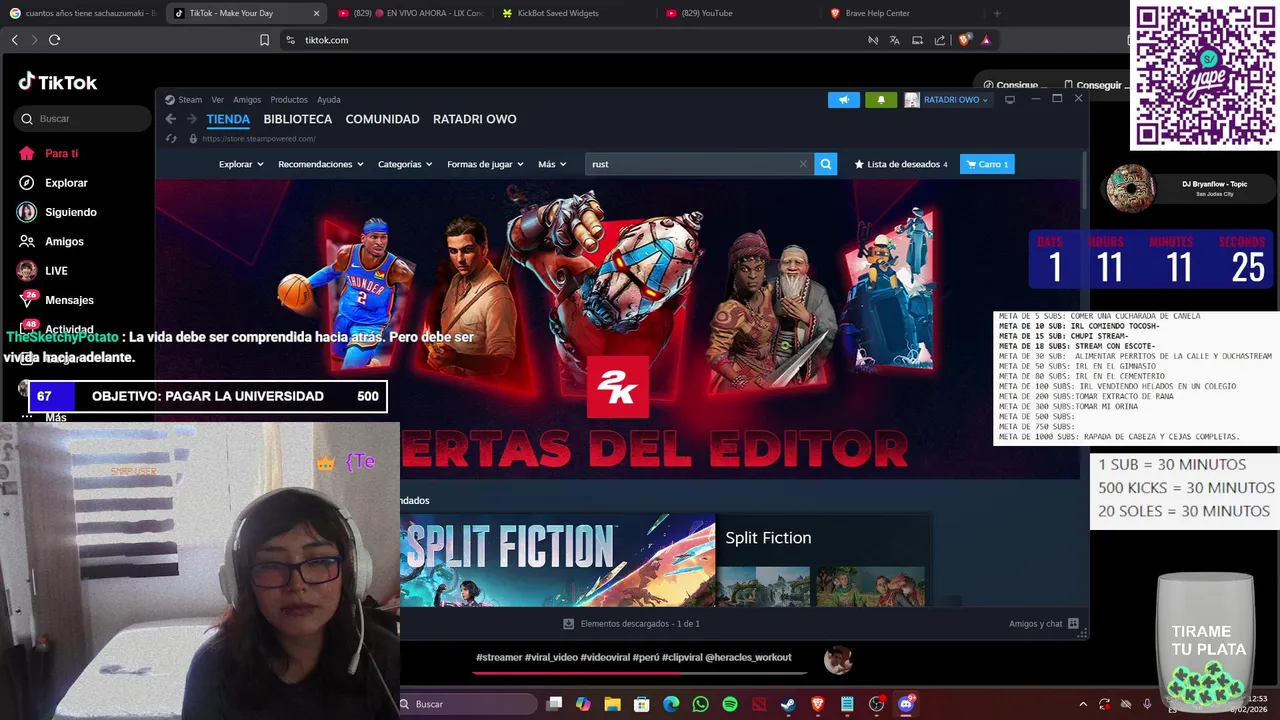Open a new Brave browser tab
The width and height of the screenshot is (1280, 720).
coord(997,13)
